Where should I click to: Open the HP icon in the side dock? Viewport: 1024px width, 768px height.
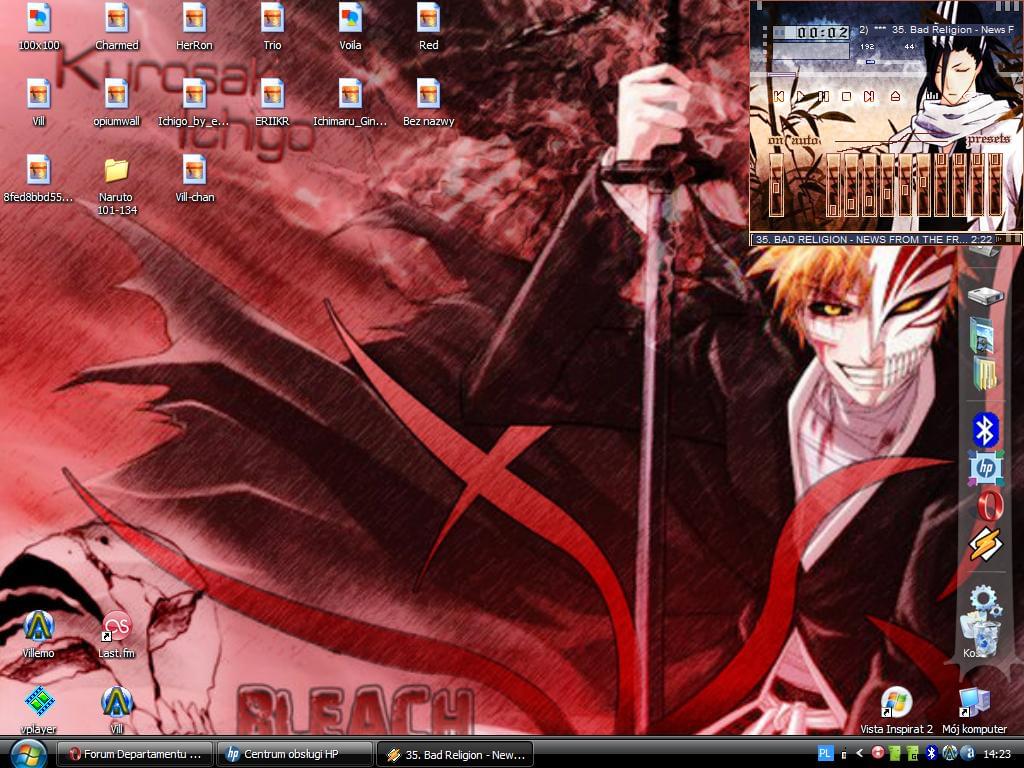(x=985, y=468)
